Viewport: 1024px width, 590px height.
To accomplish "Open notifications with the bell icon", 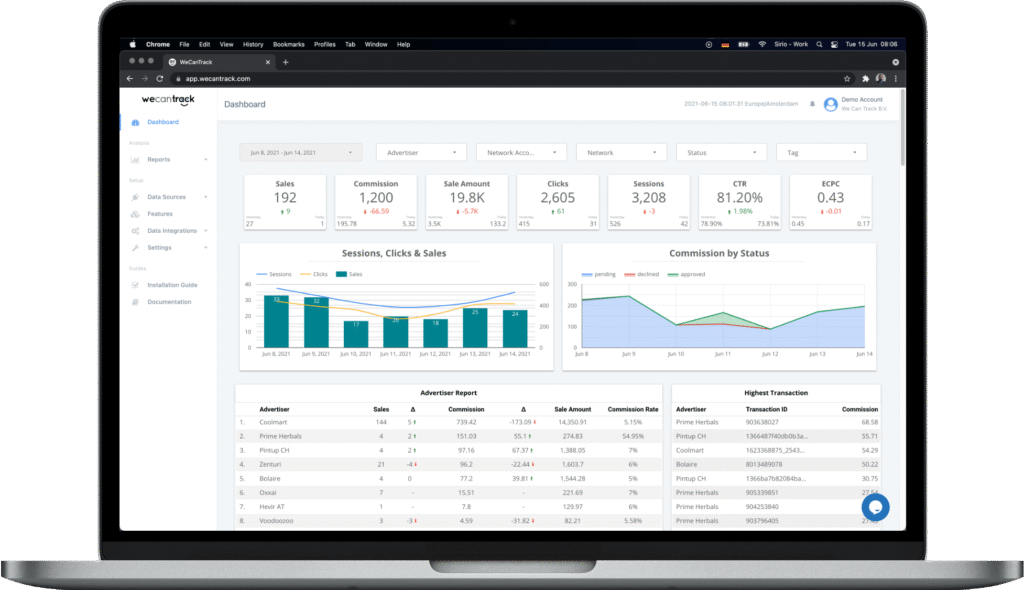I will pyautogui.click(x=812, y=104).
